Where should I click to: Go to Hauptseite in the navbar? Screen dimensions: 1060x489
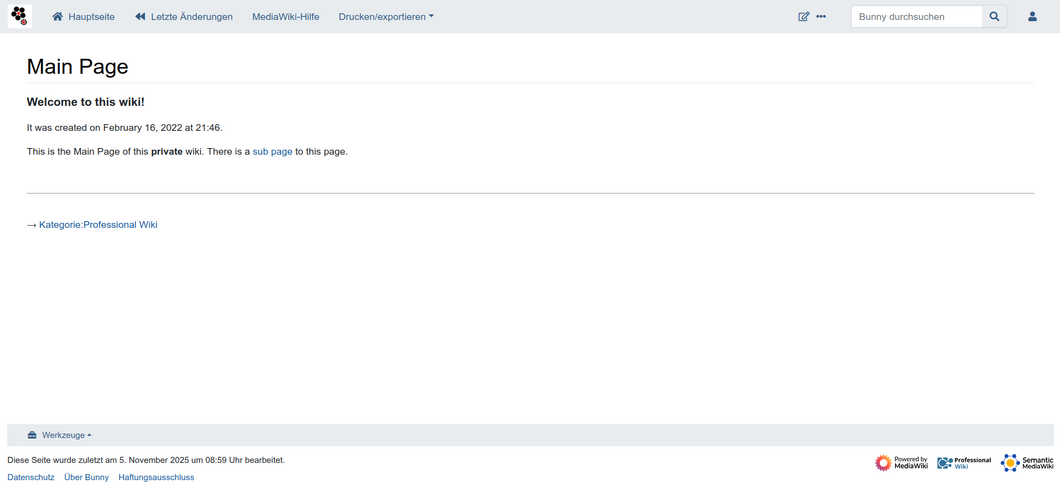(83, 17)
